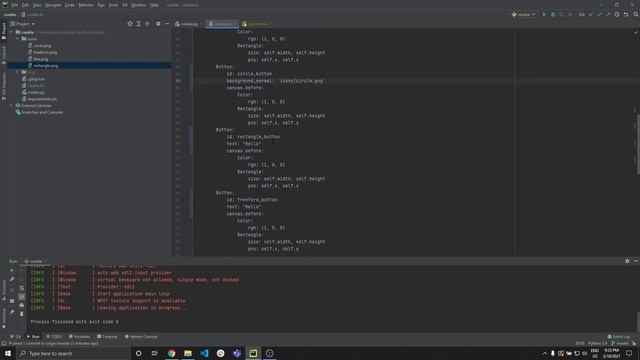
Task: Click the Windows search box
Action: [73, 353]
